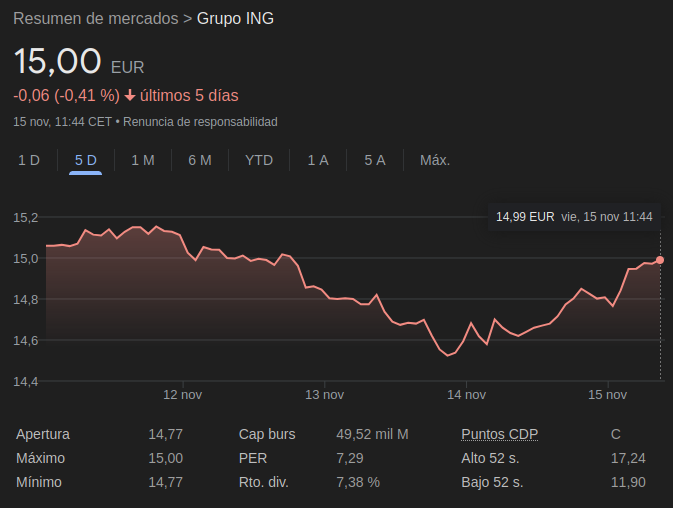Click the Grupo ING breadcrumb title
The image size is (673, 508).
click(235, 18)
